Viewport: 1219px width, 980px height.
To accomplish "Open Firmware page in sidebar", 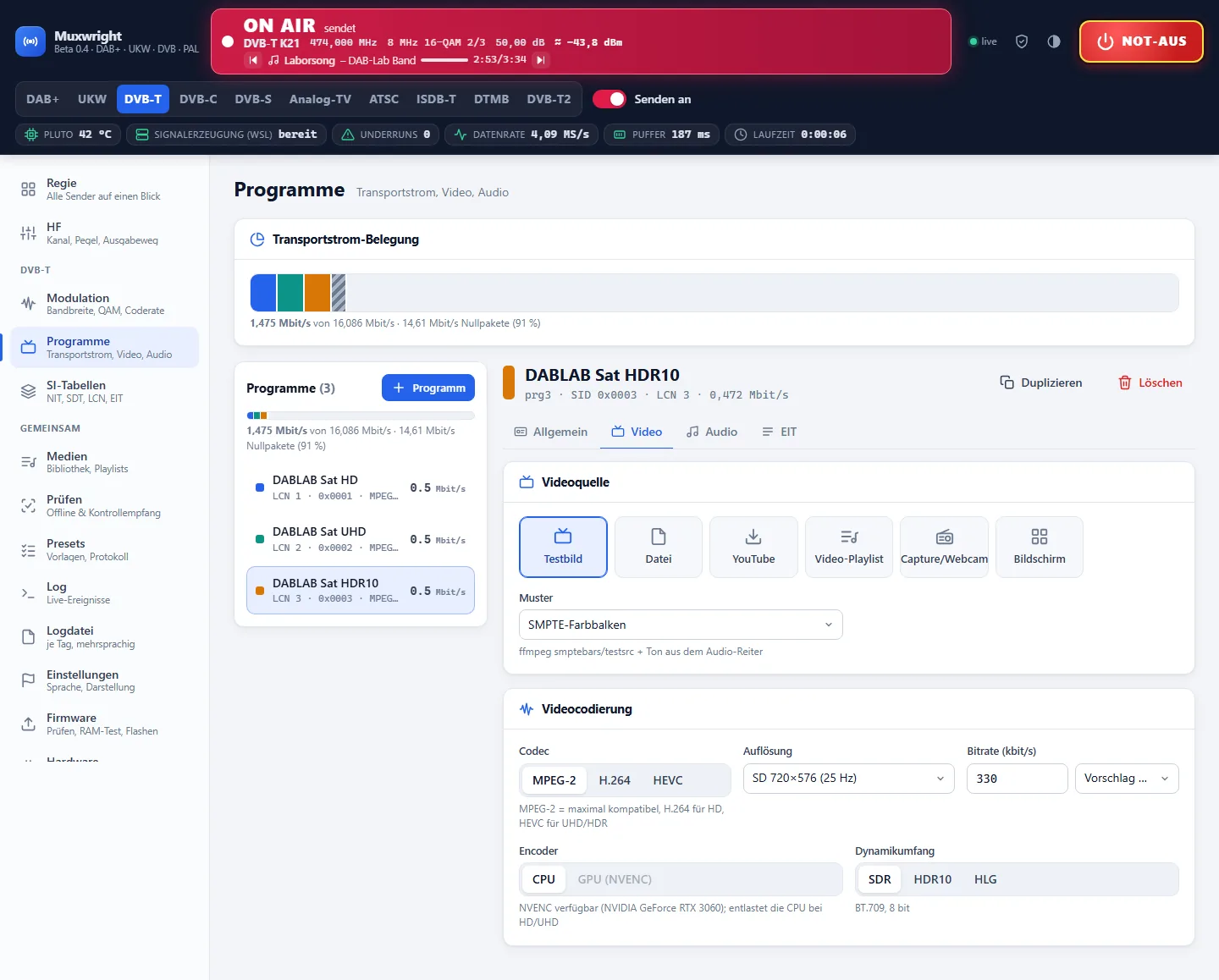I will click(105, 724).
